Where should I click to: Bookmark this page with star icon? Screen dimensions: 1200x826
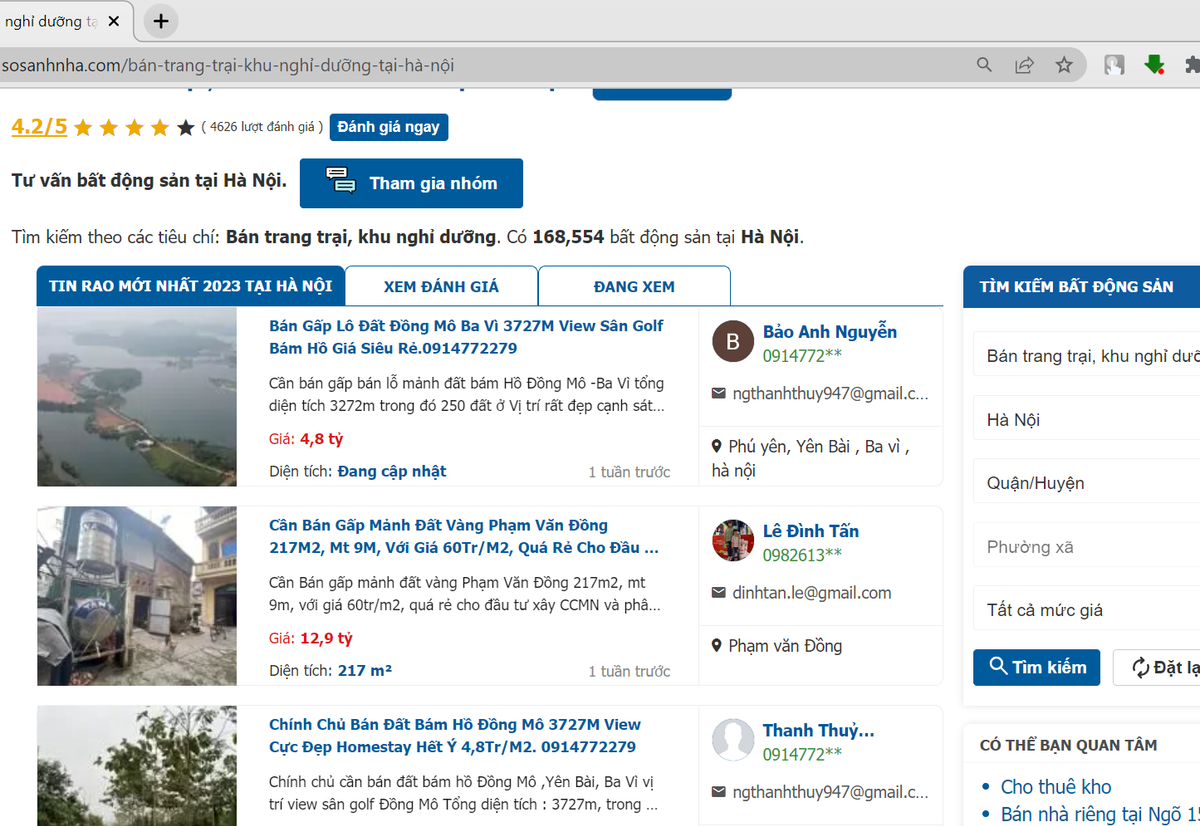point(1064,65)
